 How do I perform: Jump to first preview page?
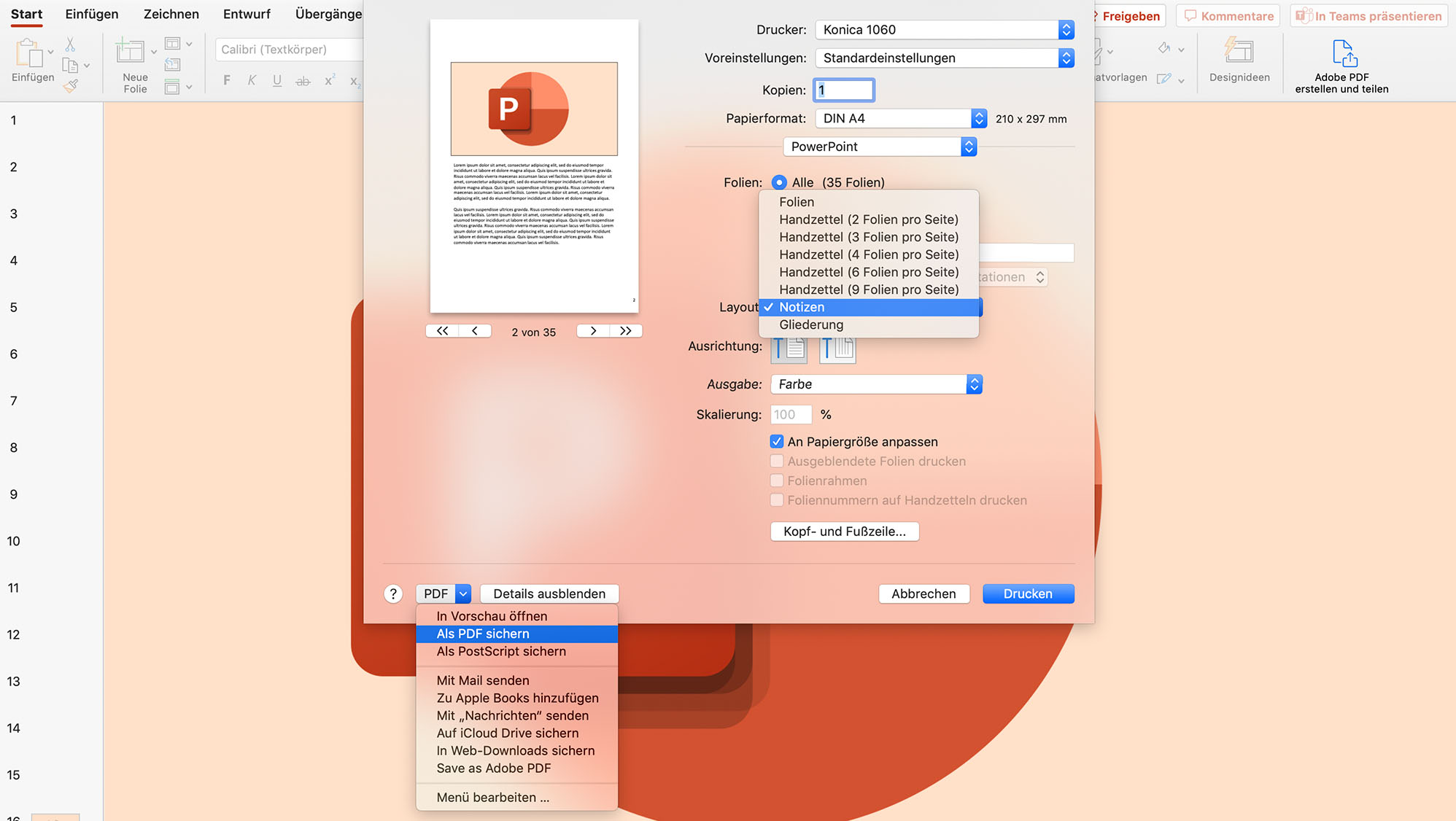pos(442,331)
